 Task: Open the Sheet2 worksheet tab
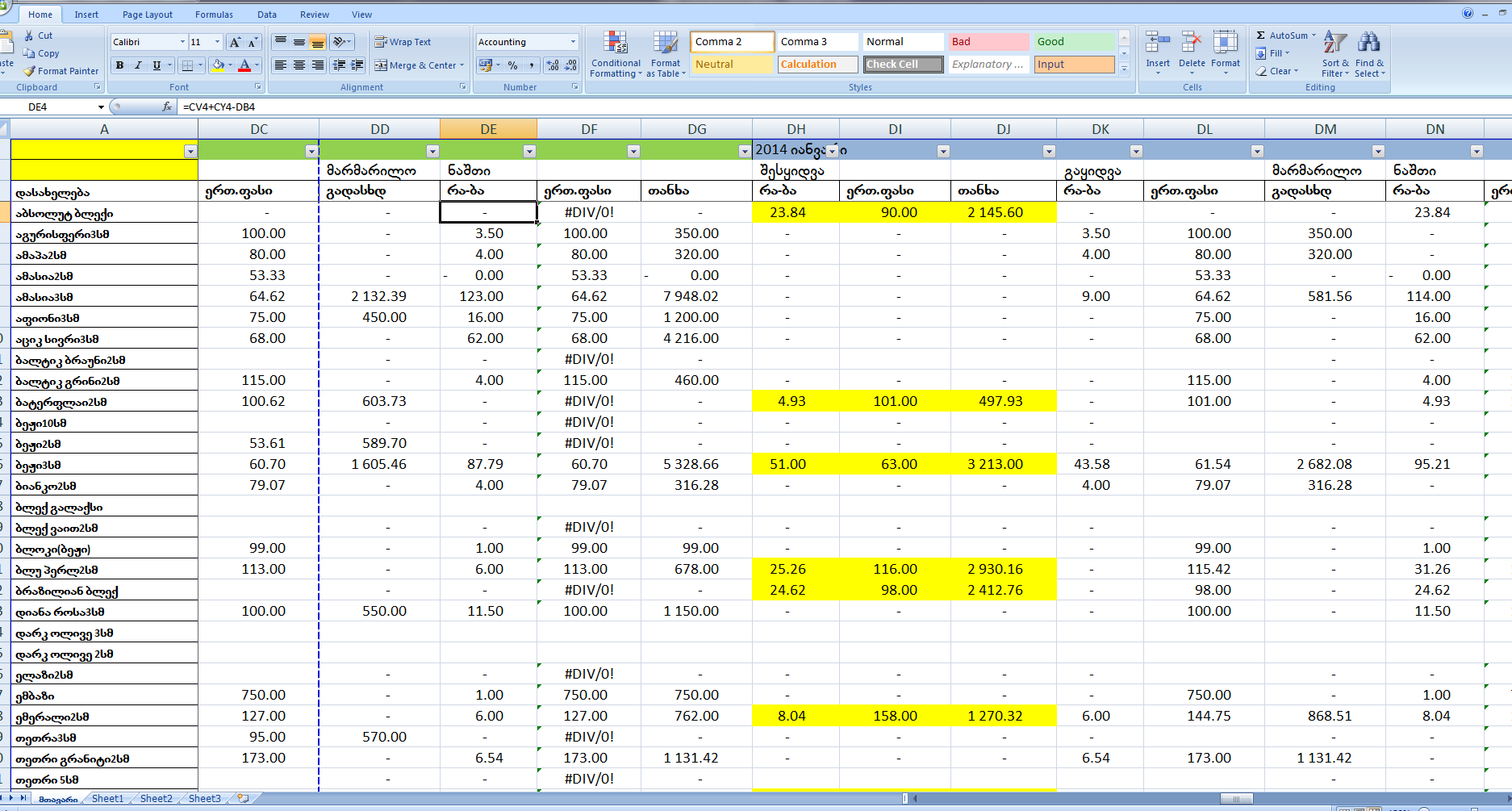(x=156, y=798)
